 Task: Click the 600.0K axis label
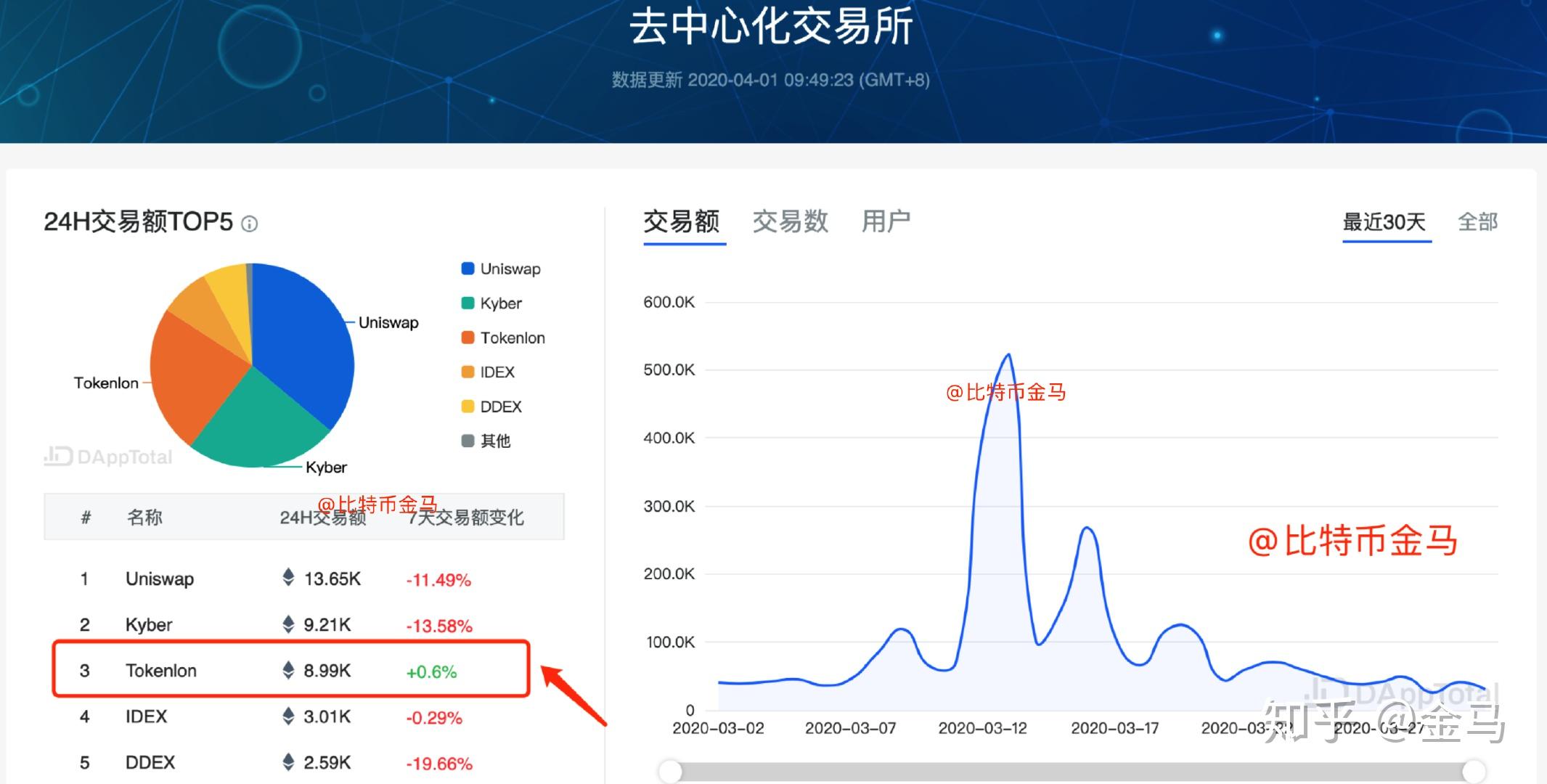(x=669, y=302)
